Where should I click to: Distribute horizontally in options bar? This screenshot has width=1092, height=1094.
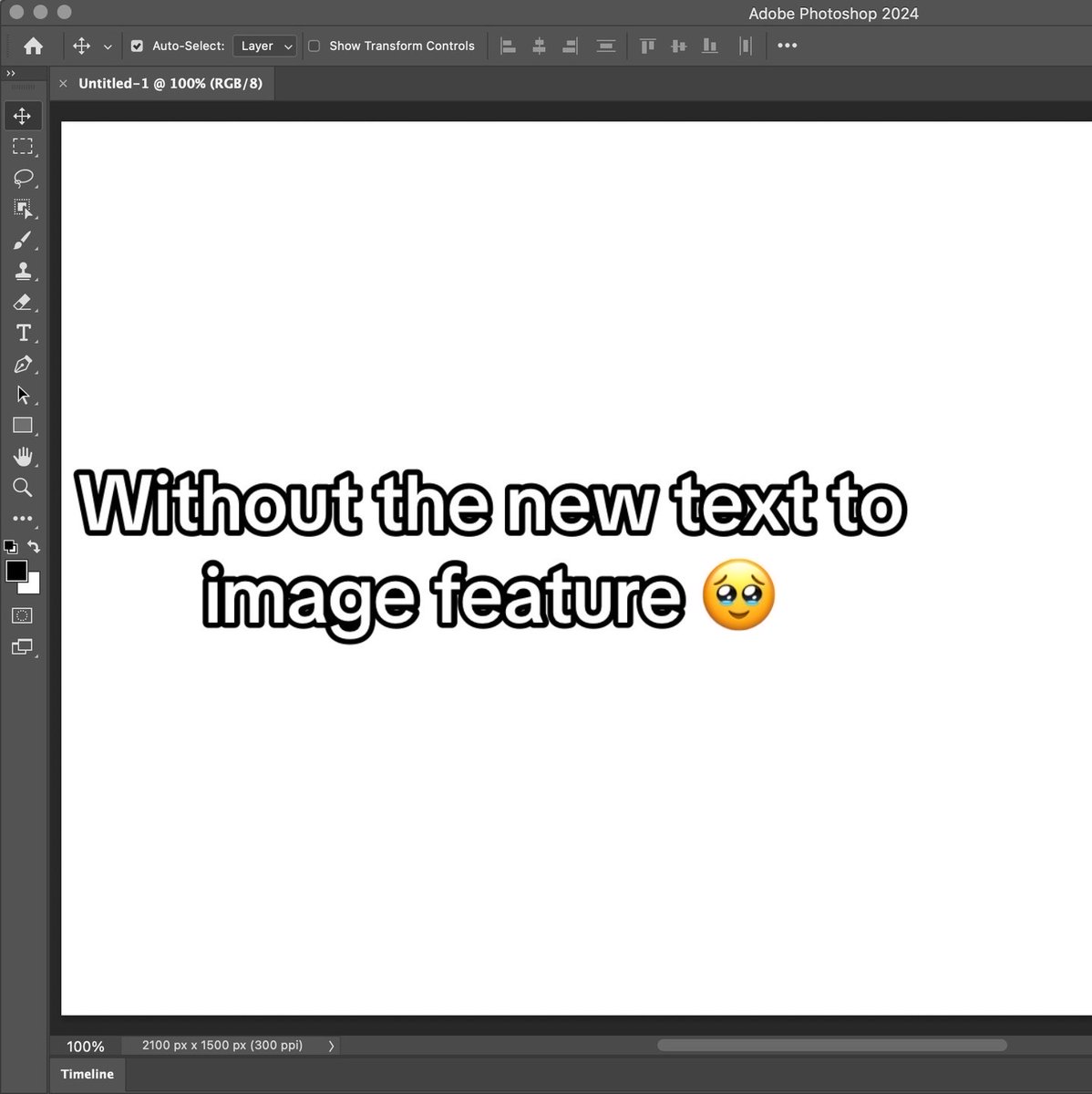746,46
